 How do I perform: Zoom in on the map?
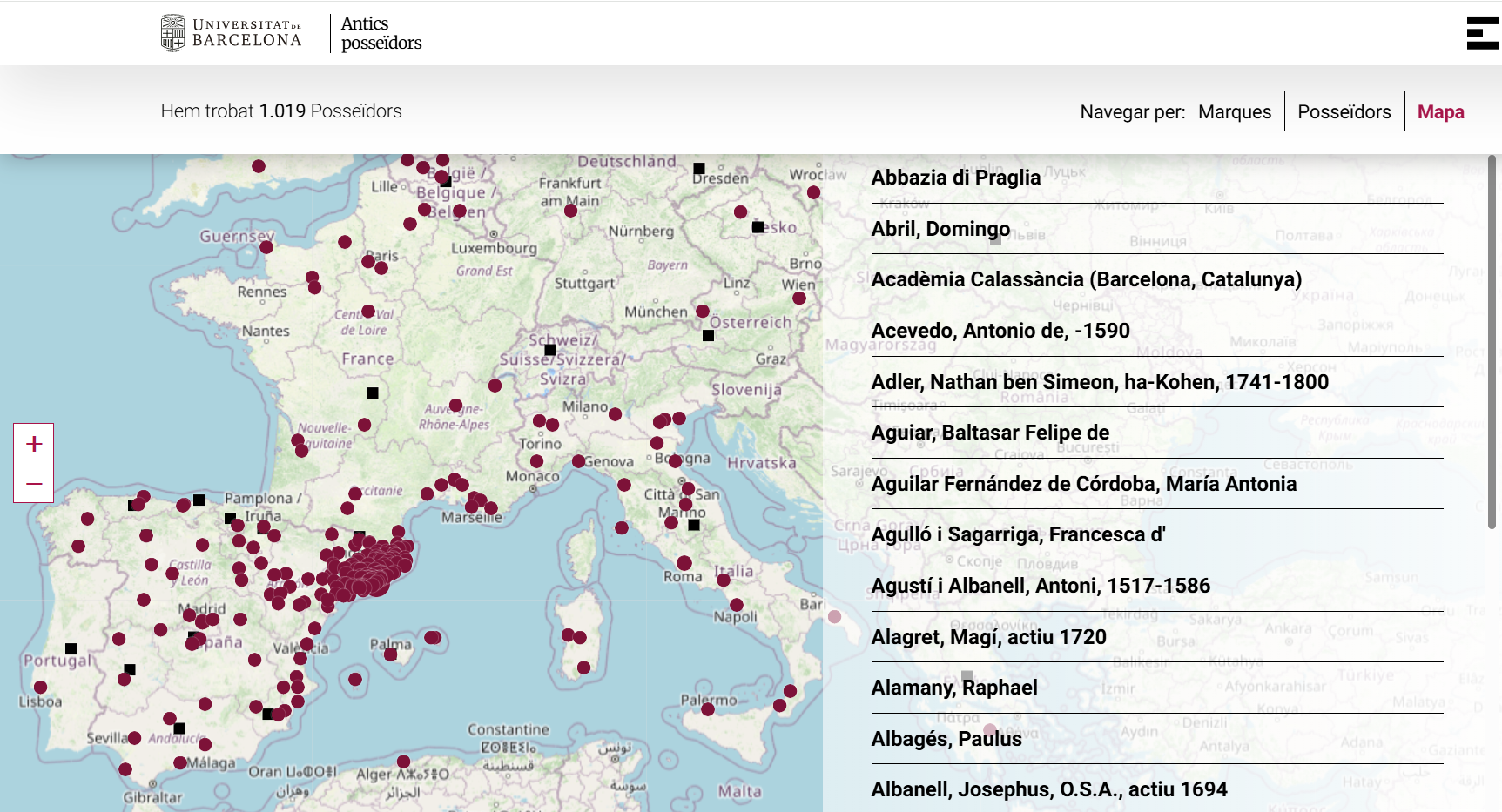tap(34, 444)
